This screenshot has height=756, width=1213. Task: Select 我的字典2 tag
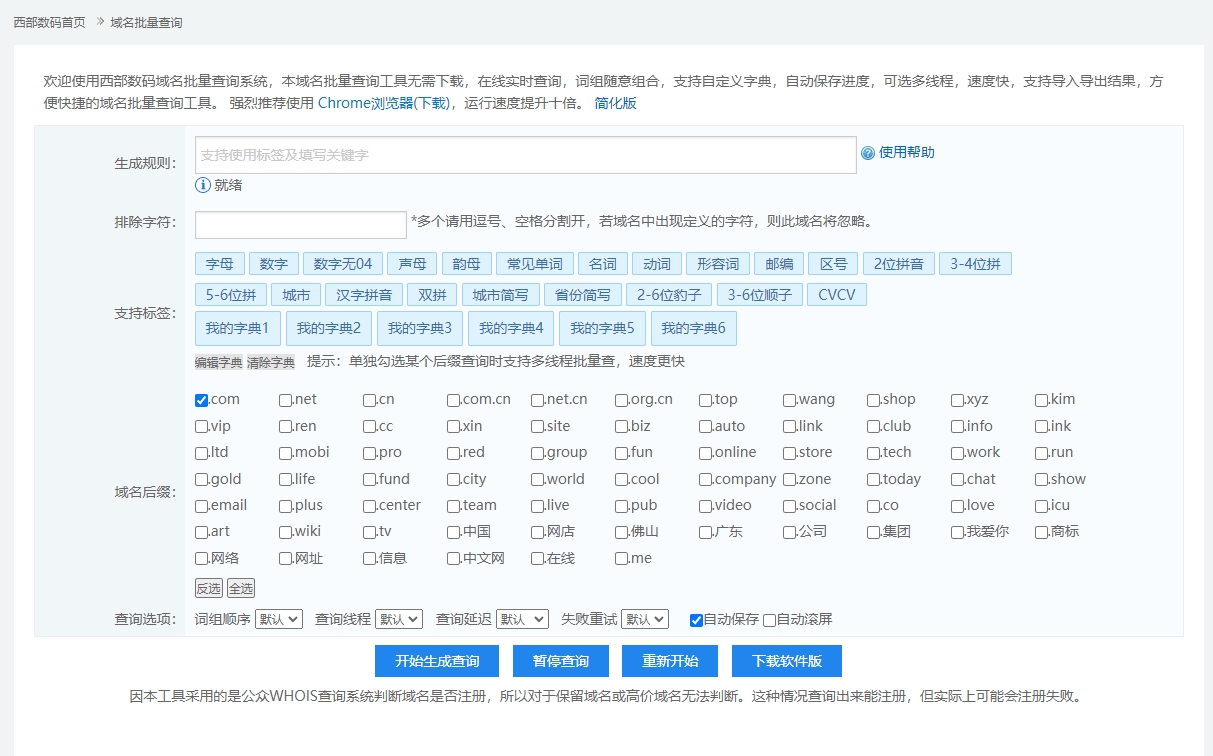(329, 328)
